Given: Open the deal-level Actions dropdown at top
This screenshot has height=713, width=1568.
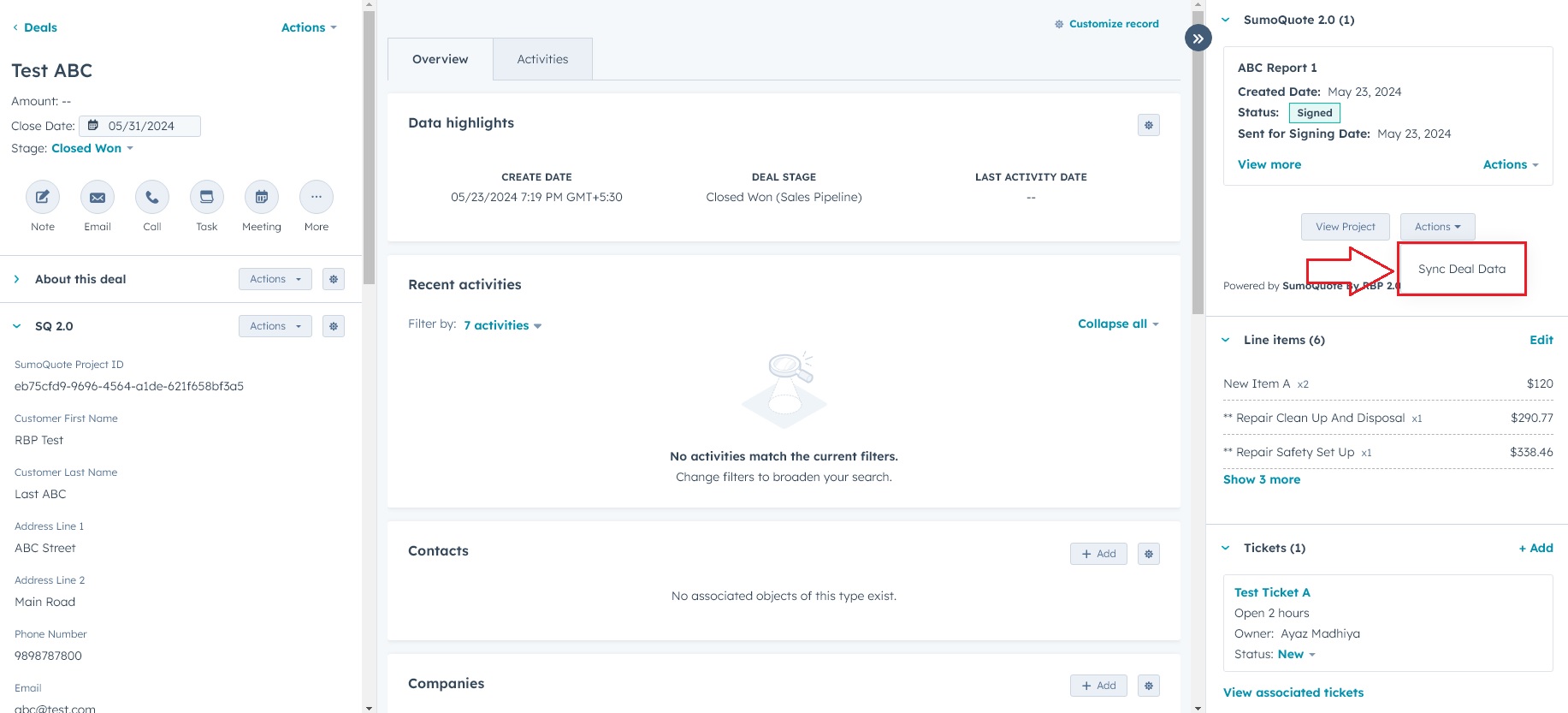Looking at the screenshot, I should [x=309, y=27].
